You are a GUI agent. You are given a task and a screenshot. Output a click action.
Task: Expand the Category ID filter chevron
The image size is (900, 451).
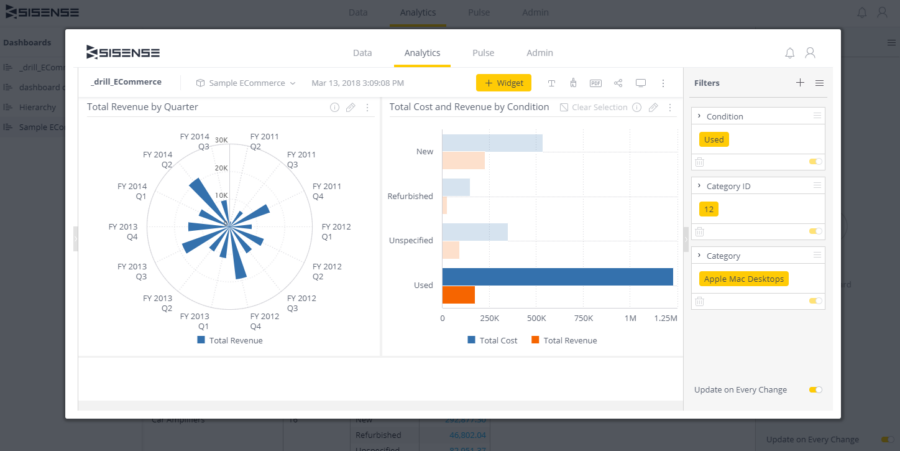pyautogui.click(x=699, y=185)
